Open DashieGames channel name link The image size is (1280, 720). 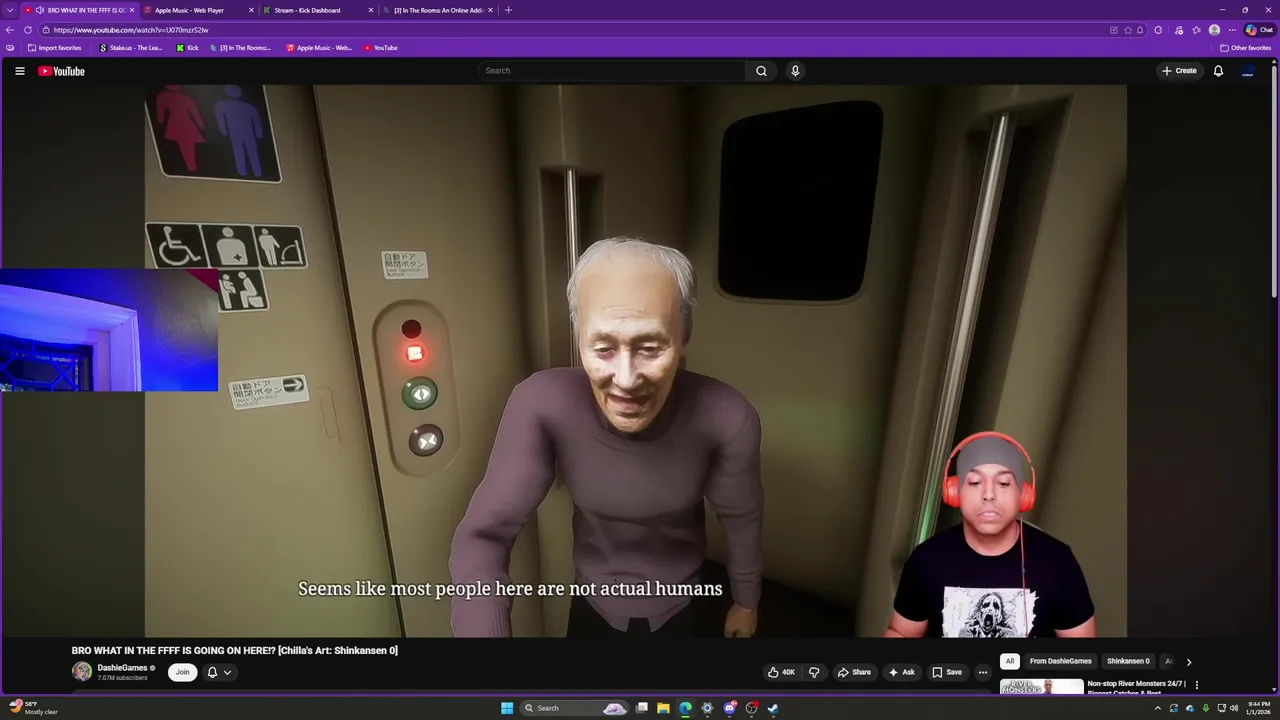pyautogui.click(x=122, y=667)
